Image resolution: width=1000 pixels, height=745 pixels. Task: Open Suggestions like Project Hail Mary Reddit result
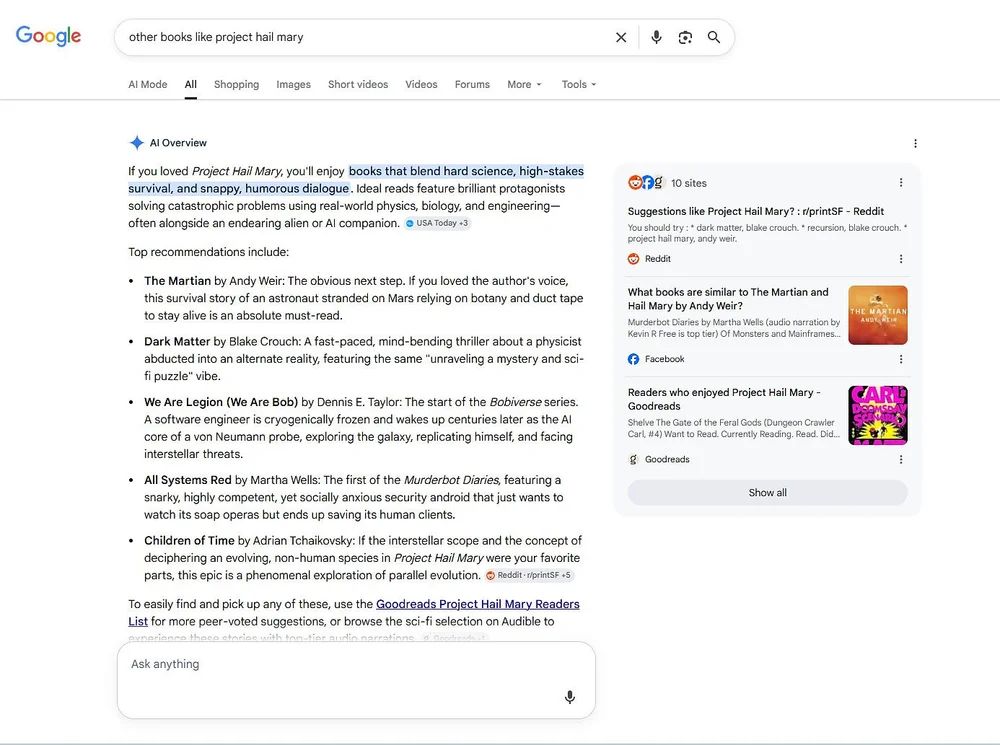pos(756,211)
